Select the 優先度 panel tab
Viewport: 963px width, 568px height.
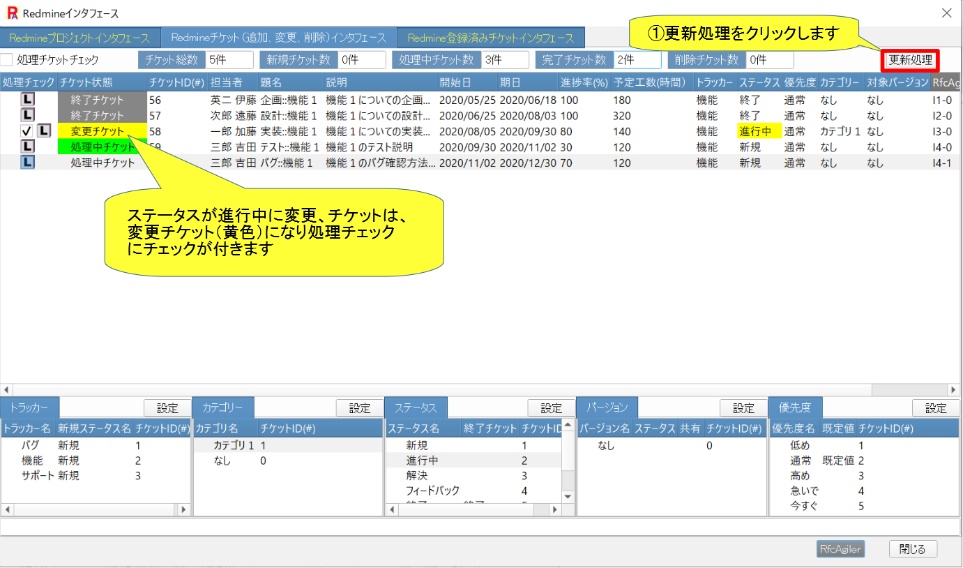[x=795, y=407]
